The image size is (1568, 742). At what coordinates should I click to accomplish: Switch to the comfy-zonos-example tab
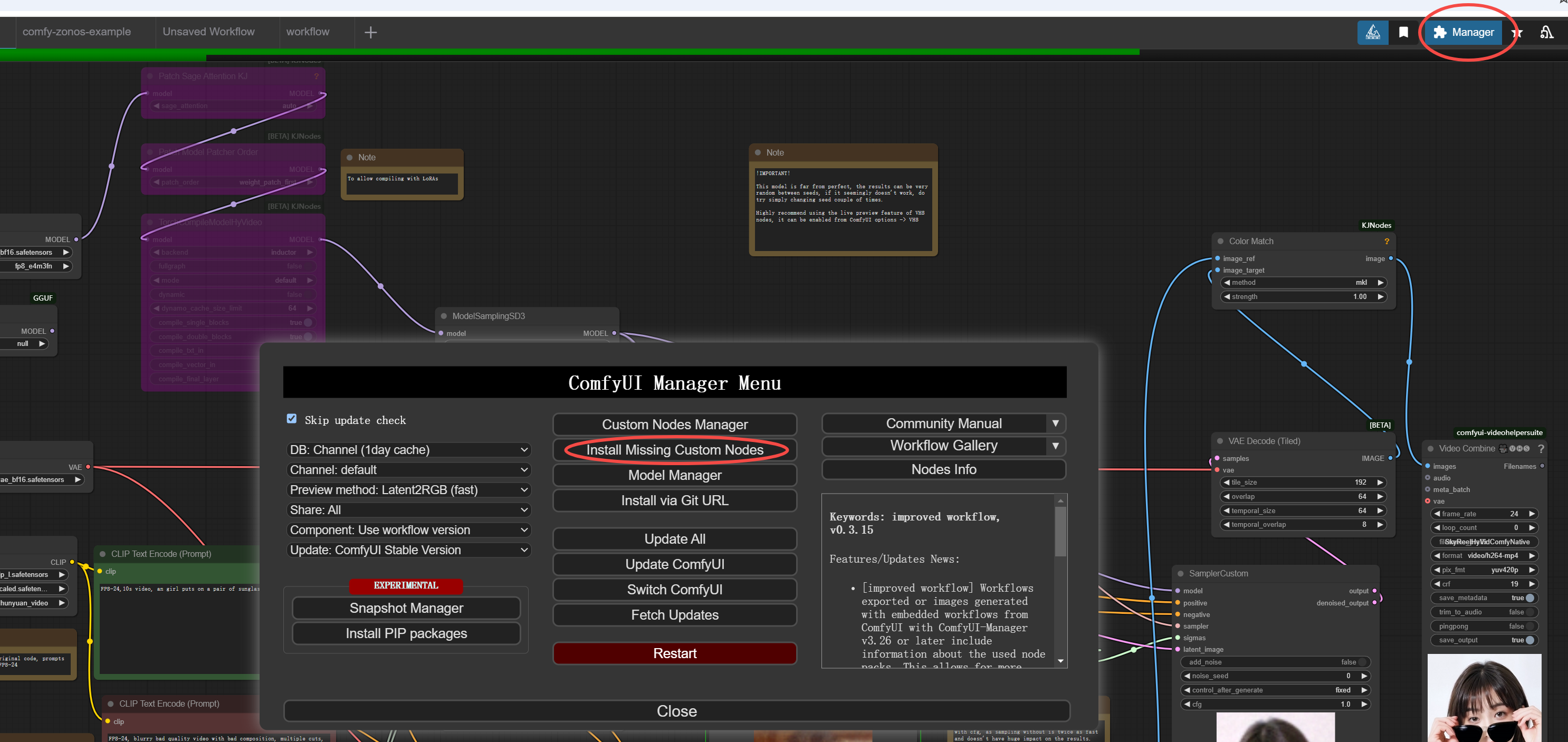coord(77,32)
